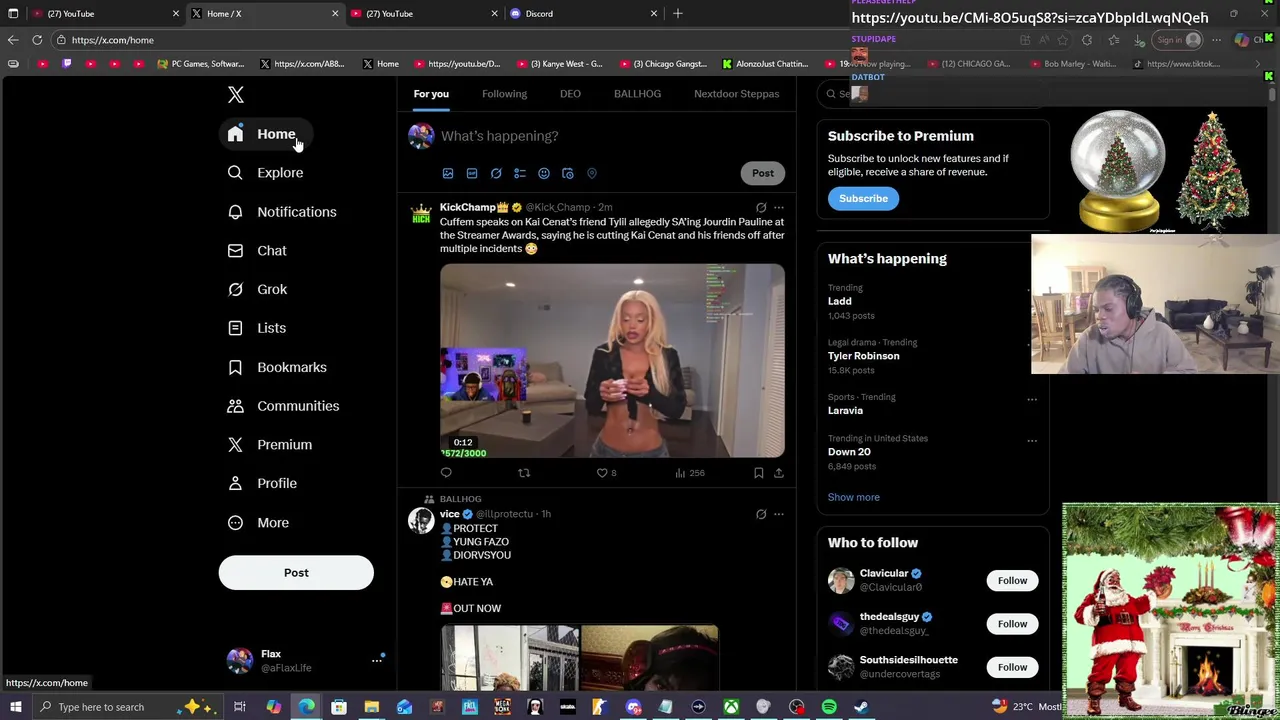Image resolution: width=1280 pixels, height=720 pixels.
Task: Add a poll in the composer
Action: (x=520, y=173)
